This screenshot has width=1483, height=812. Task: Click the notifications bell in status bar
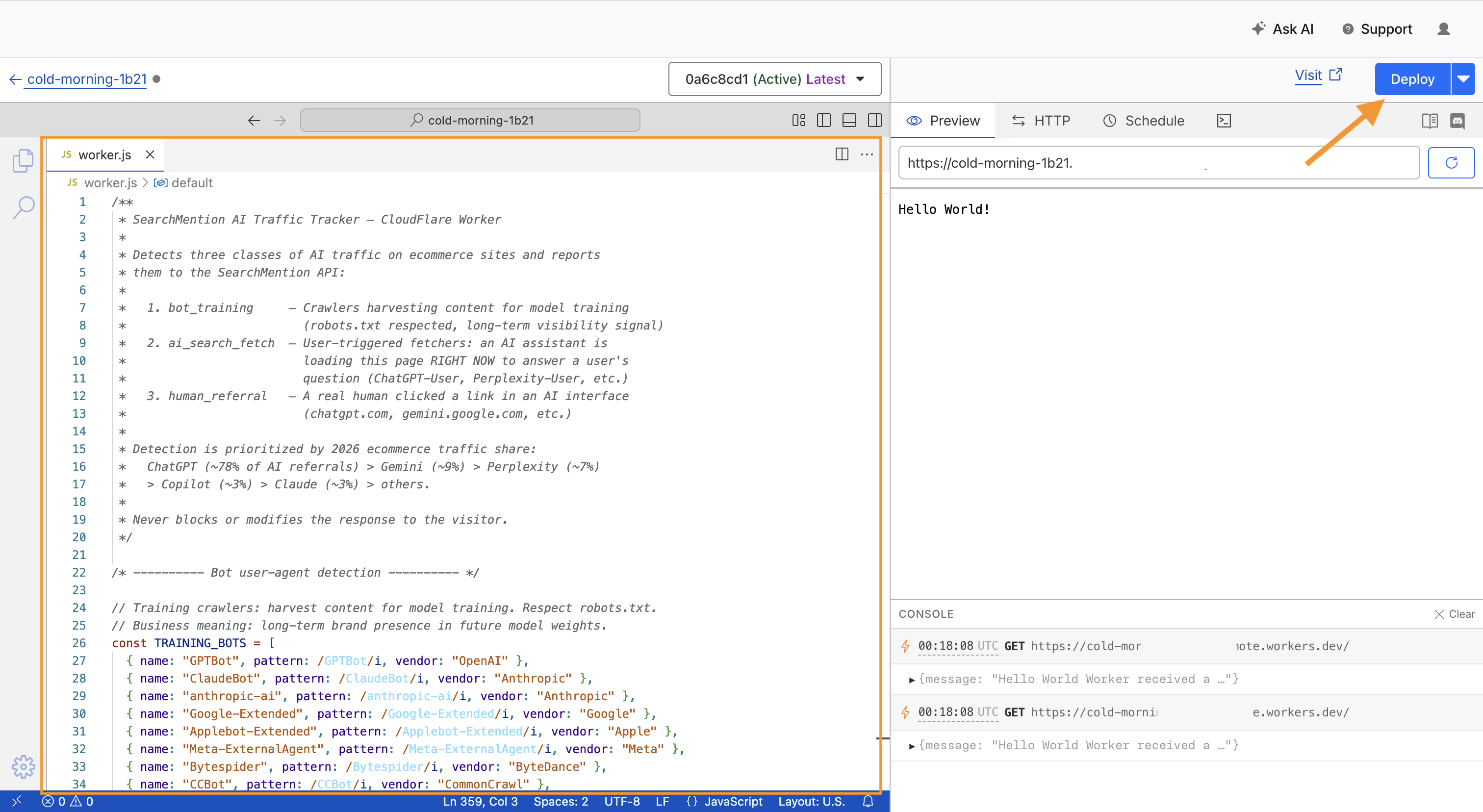point(868,801)
